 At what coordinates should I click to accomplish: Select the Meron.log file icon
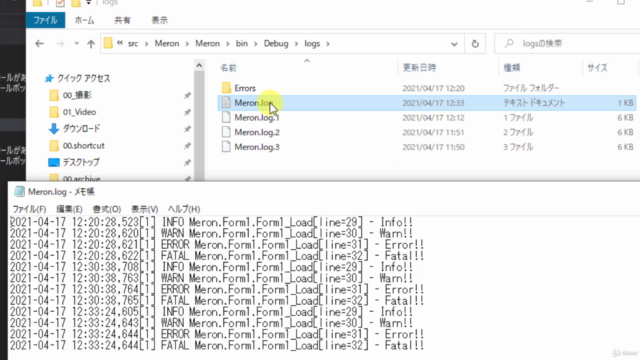pyautogui.click(x=226, y=102)
